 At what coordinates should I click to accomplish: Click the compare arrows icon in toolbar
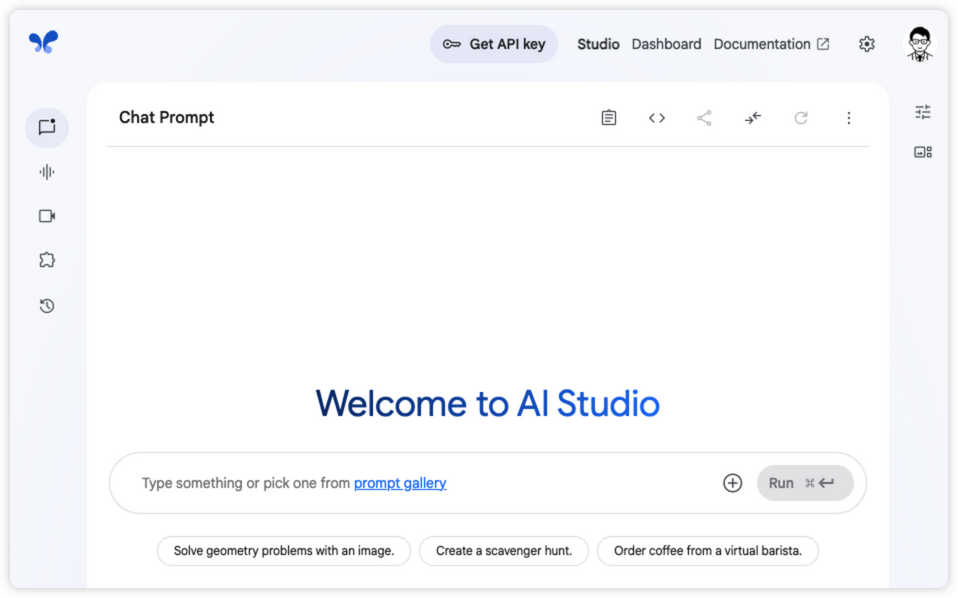[x=753, y=118]
